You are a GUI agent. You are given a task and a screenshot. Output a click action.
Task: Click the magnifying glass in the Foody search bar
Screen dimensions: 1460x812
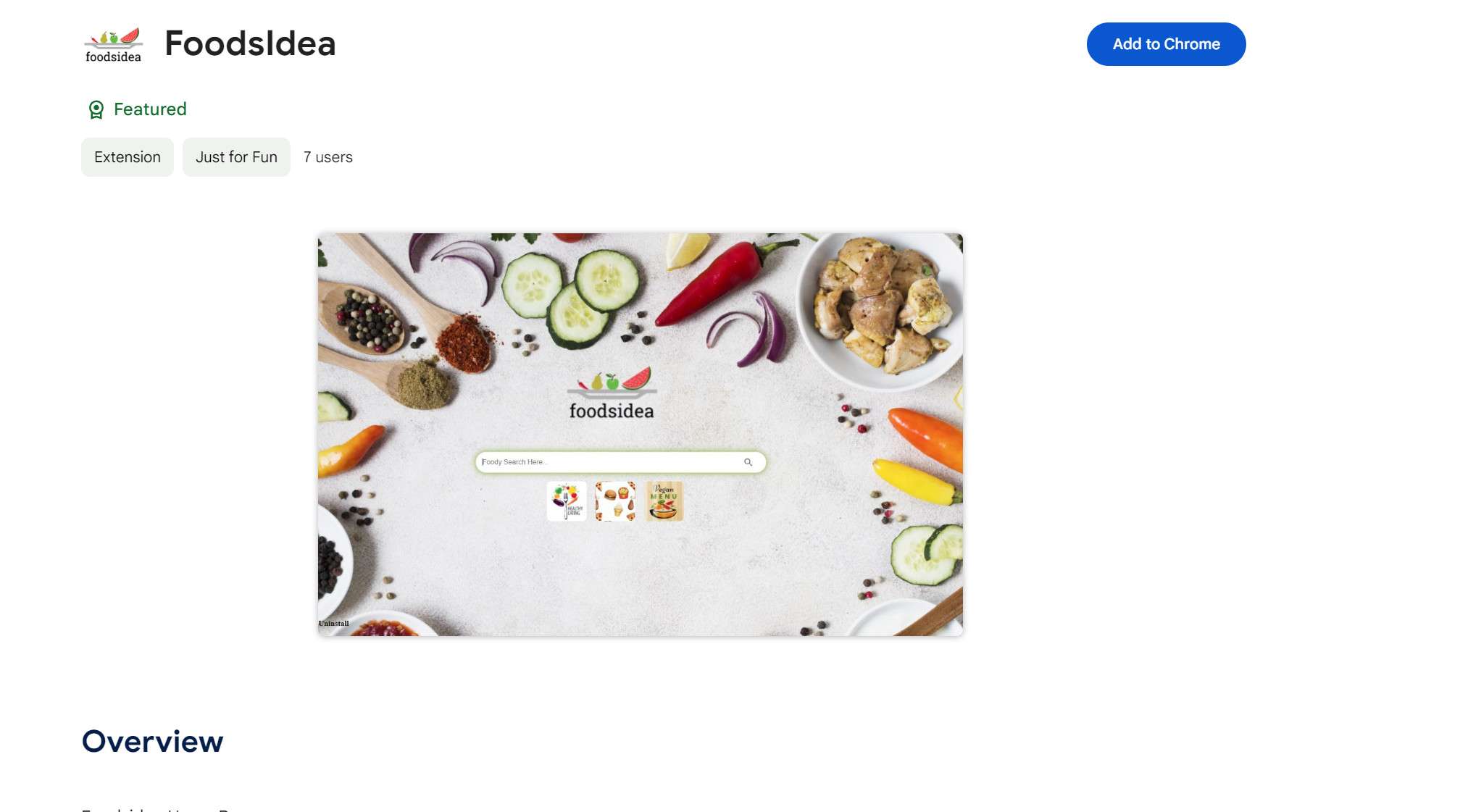748,461
